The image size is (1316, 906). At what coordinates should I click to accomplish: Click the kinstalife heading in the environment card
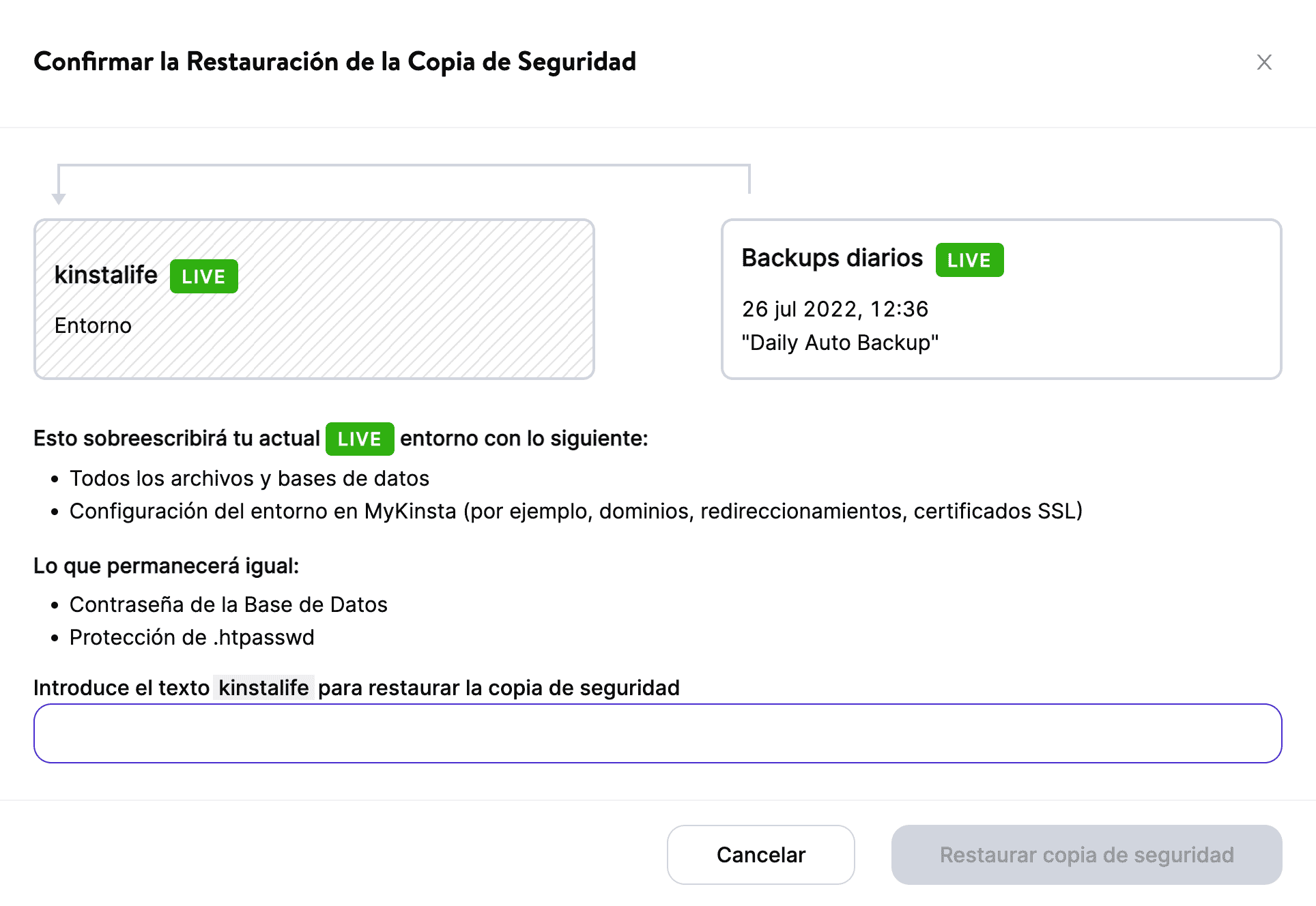(x=106, y=275)
